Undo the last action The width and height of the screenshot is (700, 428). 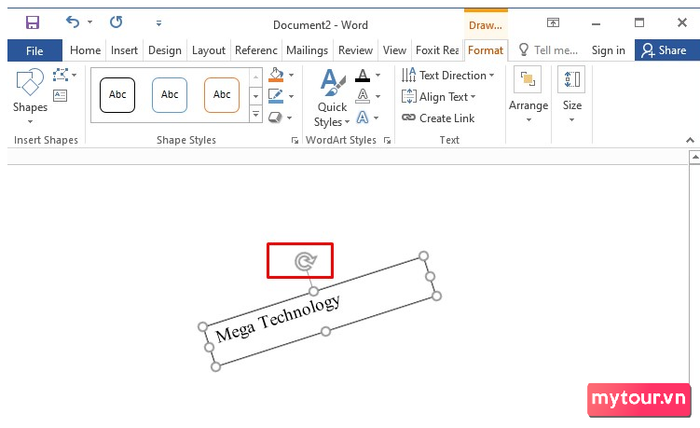pyautogui.click(x=72, y=21)
